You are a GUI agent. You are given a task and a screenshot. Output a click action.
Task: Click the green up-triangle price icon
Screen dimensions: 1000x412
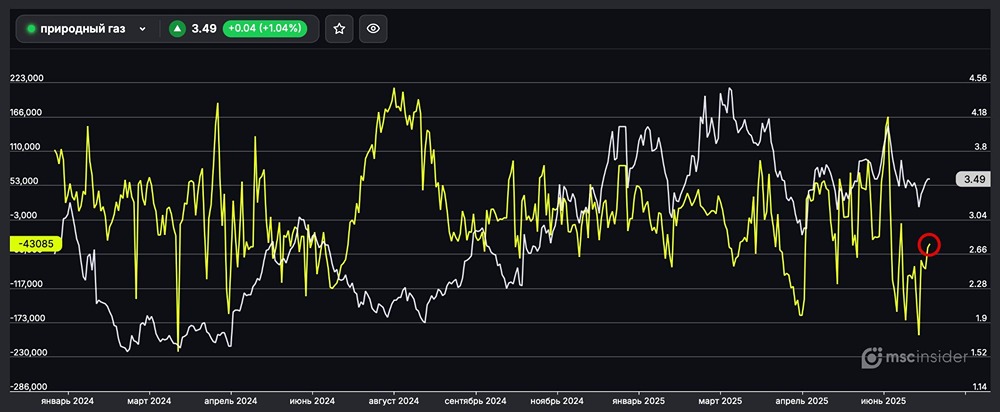pyautogui.click(x=178, y=29)
